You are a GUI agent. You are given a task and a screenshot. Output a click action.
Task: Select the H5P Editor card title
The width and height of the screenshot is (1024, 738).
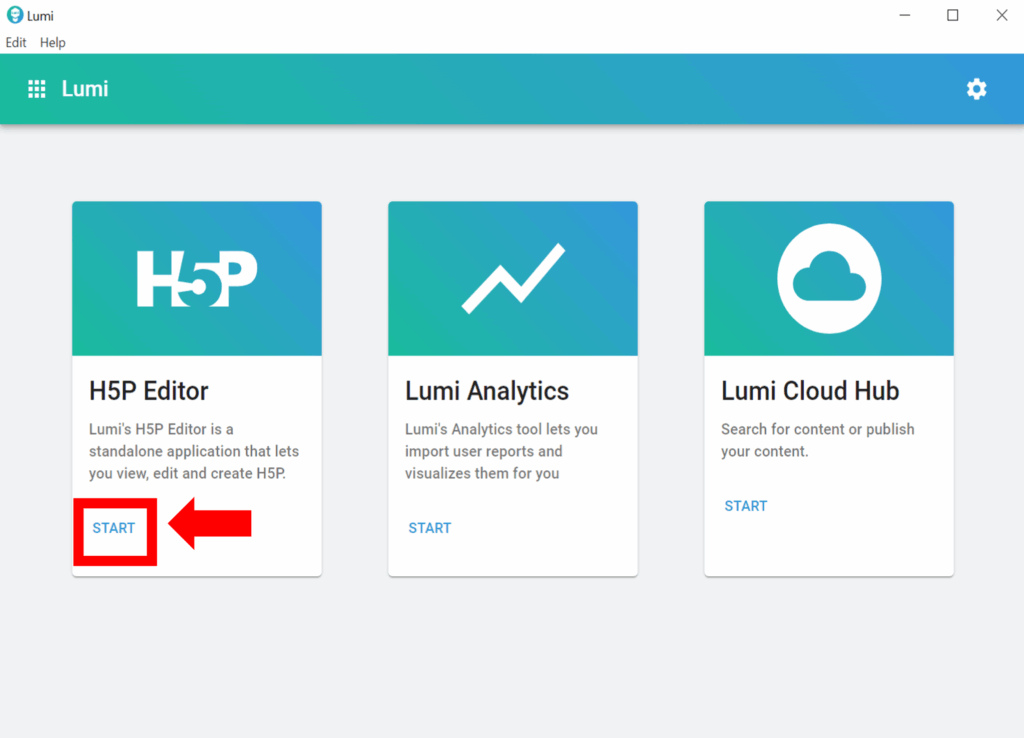[149, 391]
